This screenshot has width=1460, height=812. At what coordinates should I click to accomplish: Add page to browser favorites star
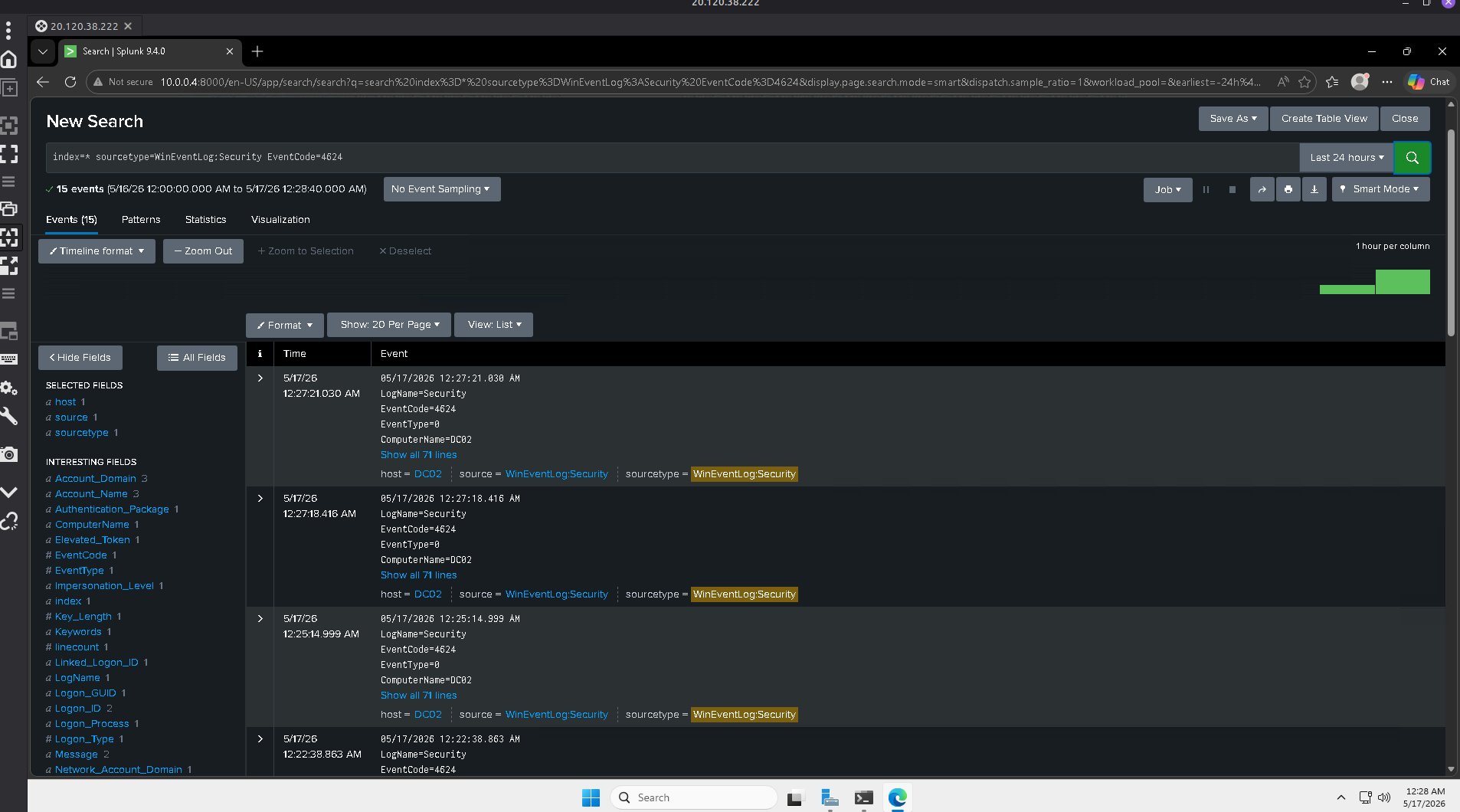[x=1305, y=82]
